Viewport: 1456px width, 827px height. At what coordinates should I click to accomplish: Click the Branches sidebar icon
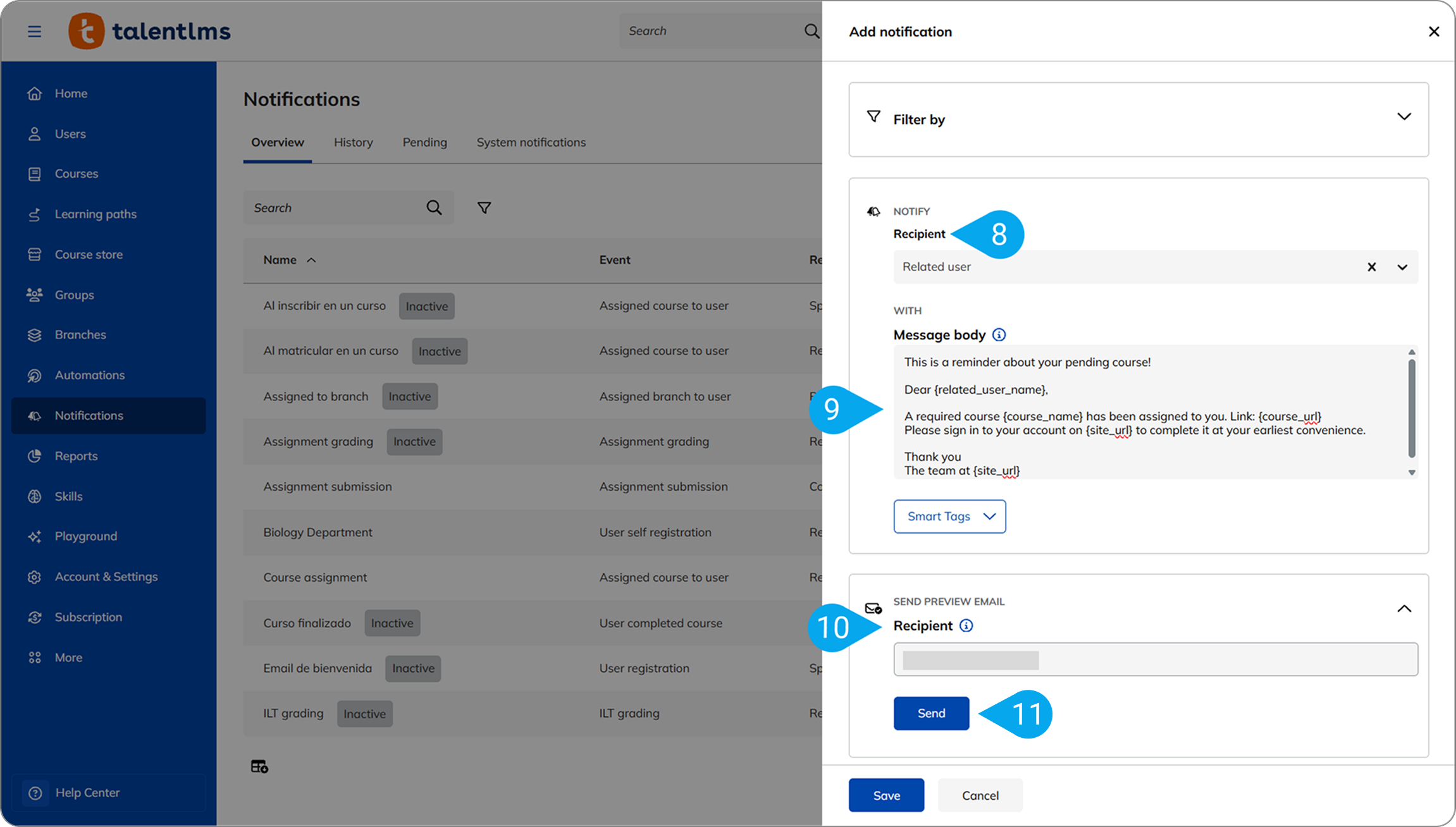pyautogui.click(x=34, y=335)
